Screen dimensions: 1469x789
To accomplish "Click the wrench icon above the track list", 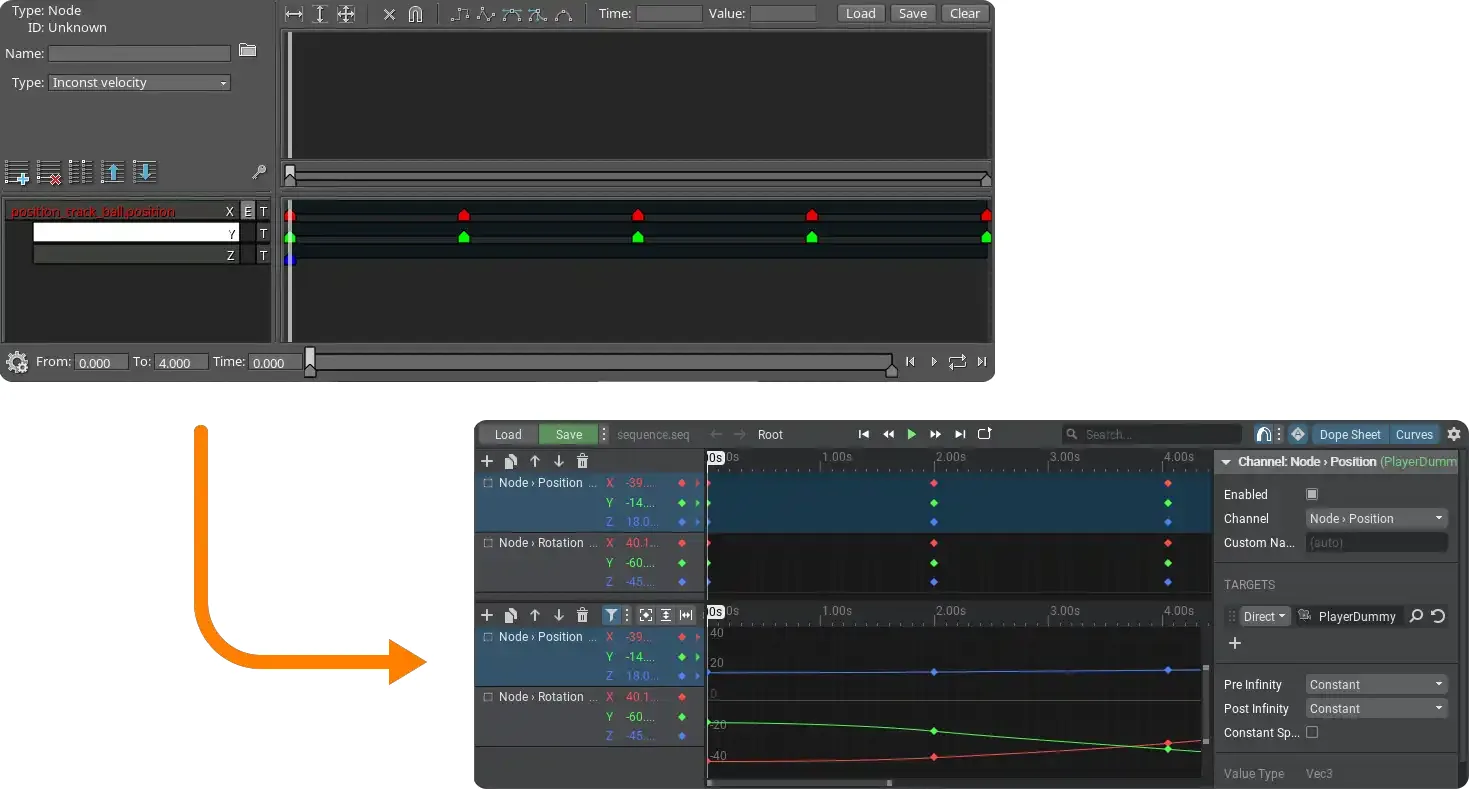I will pos(260,172).
